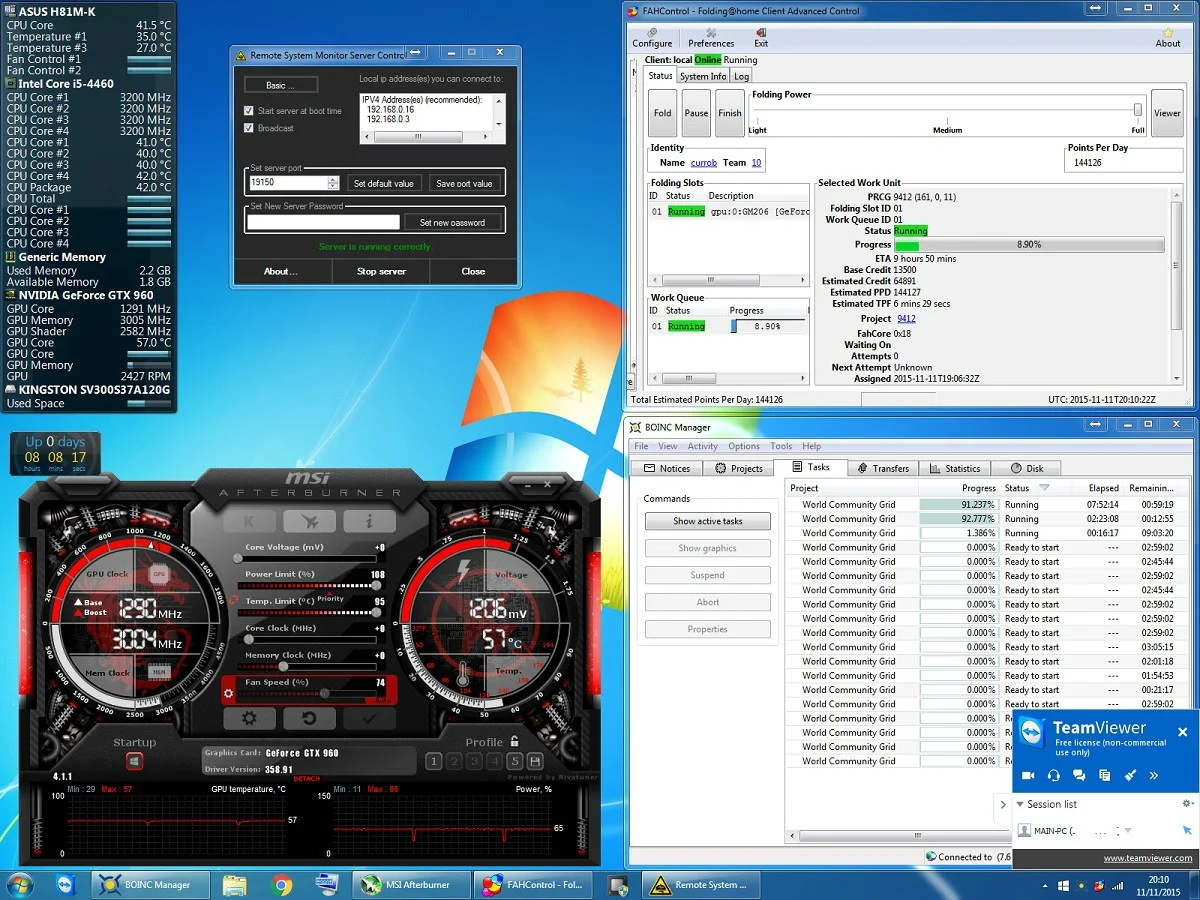Click Afterburner save profile floppy icon
Image resolution: width=1200 pixels, height=900 pixels.
(535, 762)
